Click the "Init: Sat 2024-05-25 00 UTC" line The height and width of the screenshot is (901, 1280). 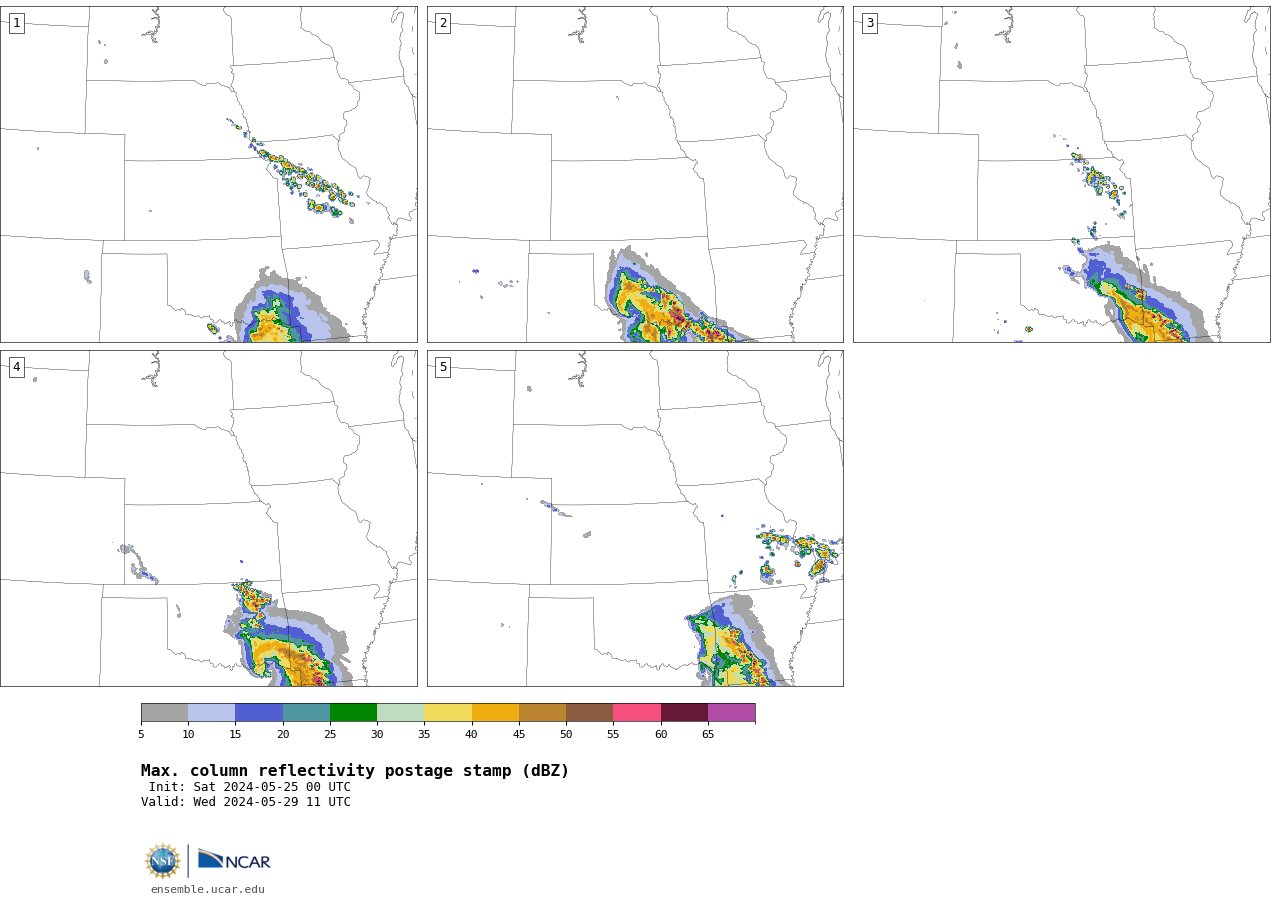pos(250,787)
